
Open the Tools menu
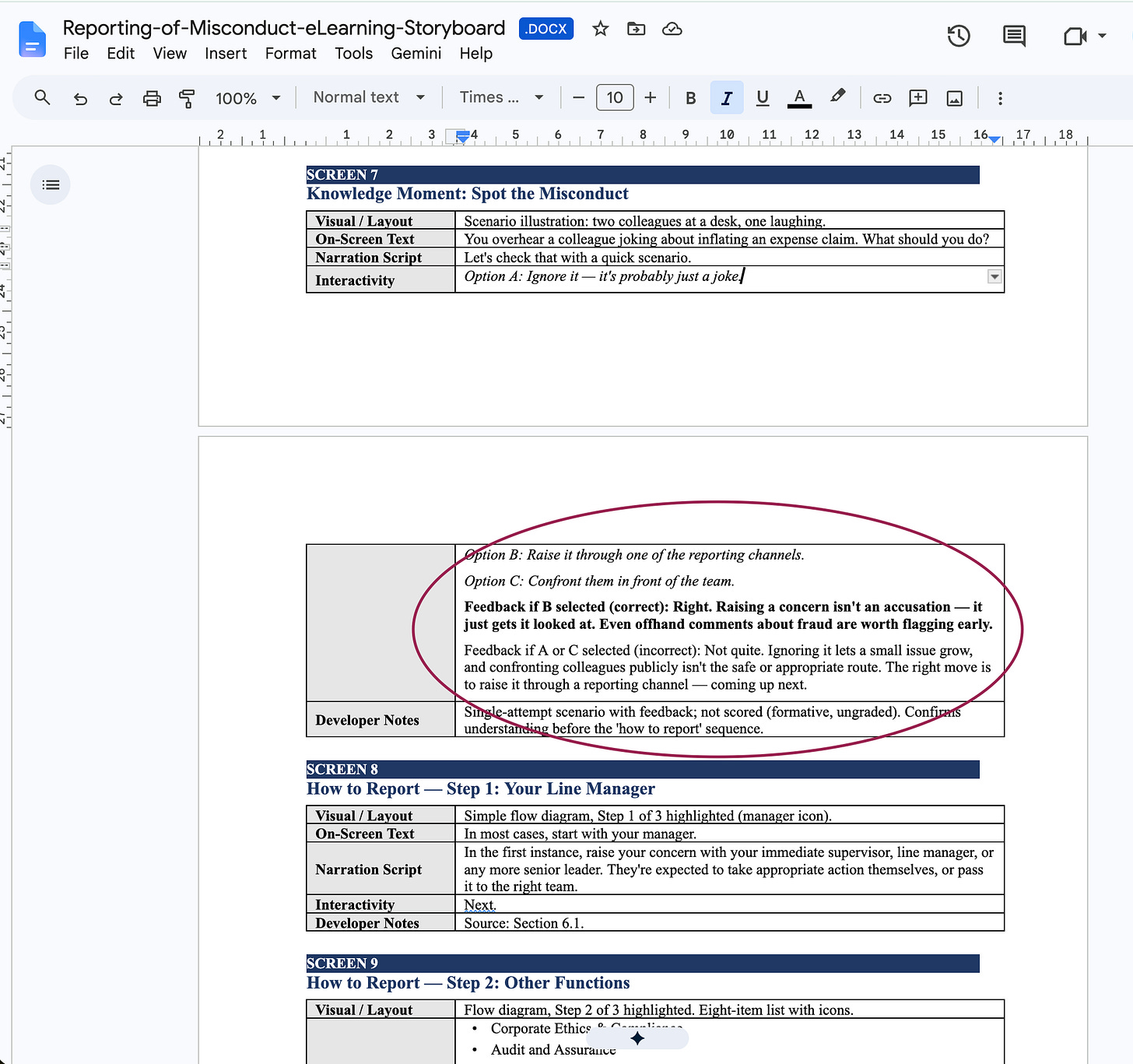pos(353,53)
